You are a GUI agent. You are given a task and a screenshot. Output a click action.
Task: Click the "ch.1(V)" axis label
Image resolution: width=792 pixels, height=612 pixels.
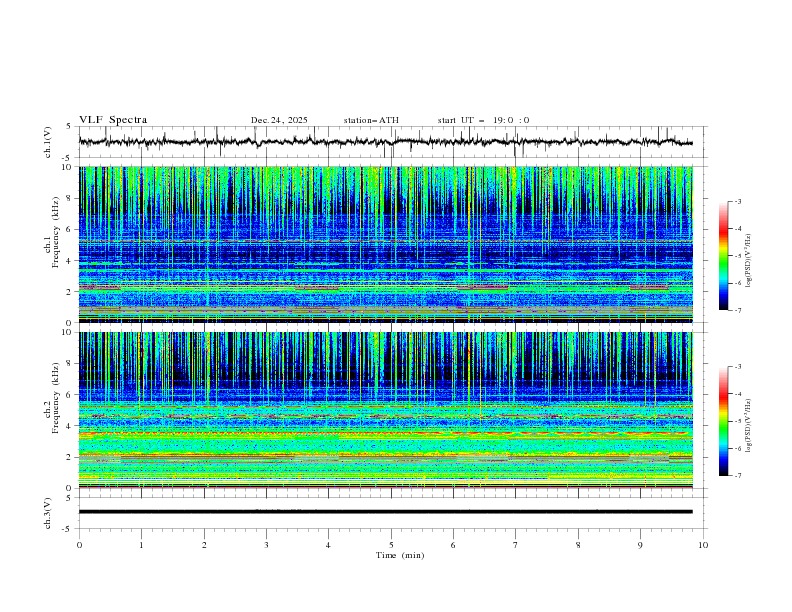tap(48, 142)
